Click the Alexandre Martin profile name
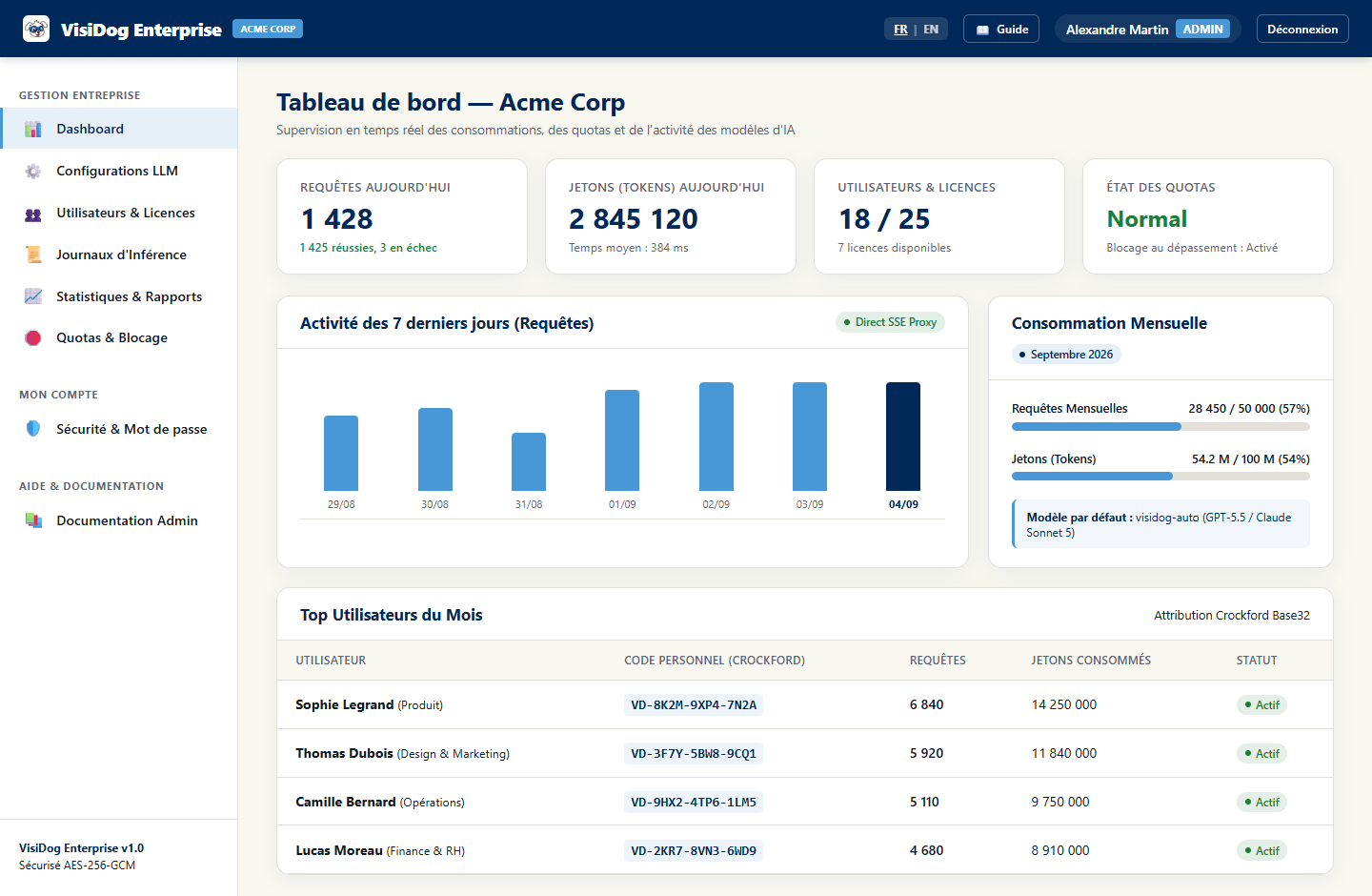Viewport: 1372px width, 896px height. tap(1117, 30)
